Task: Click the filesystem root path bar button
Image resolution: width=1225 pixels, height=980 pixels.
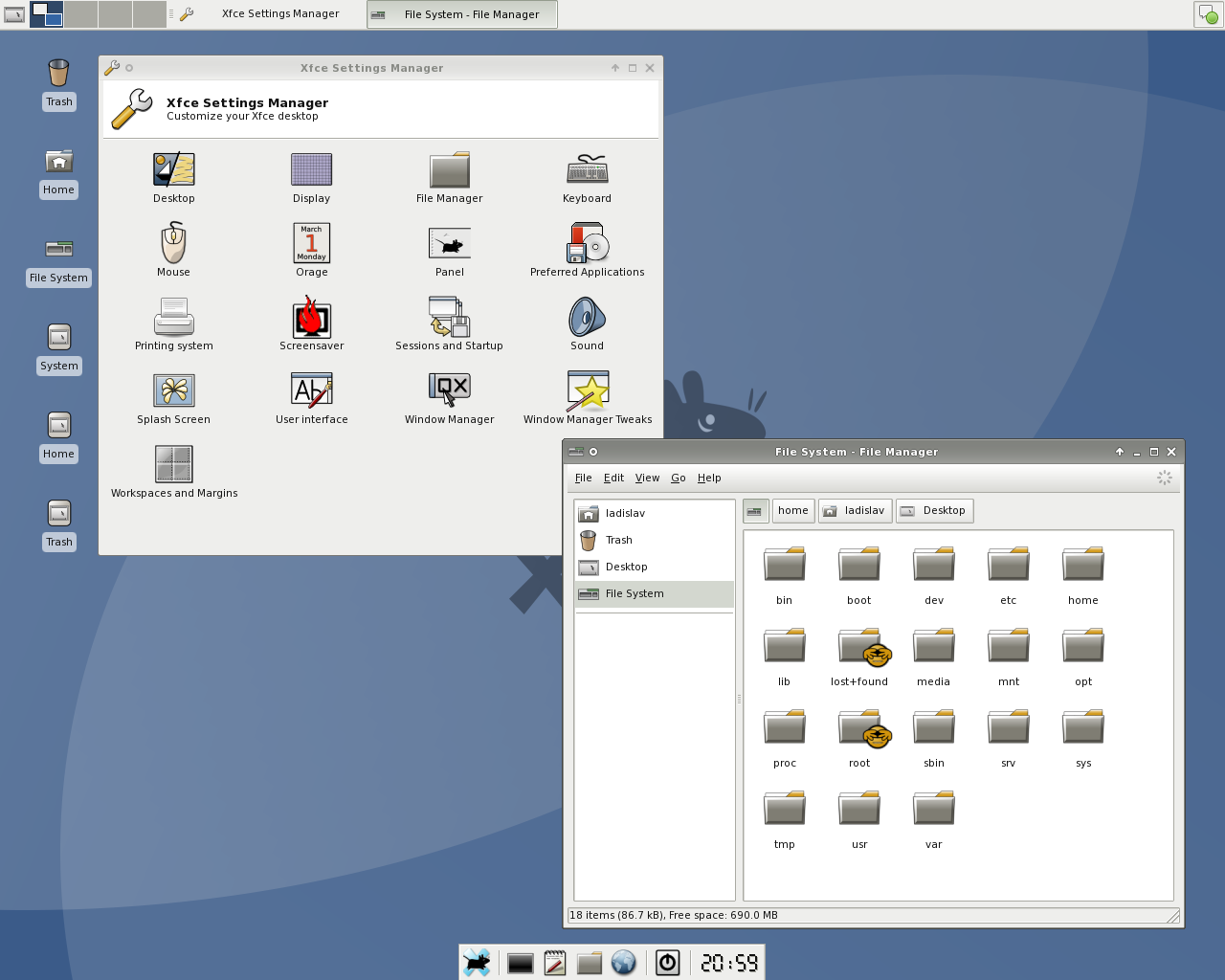Action: click(x=755, y=511)
